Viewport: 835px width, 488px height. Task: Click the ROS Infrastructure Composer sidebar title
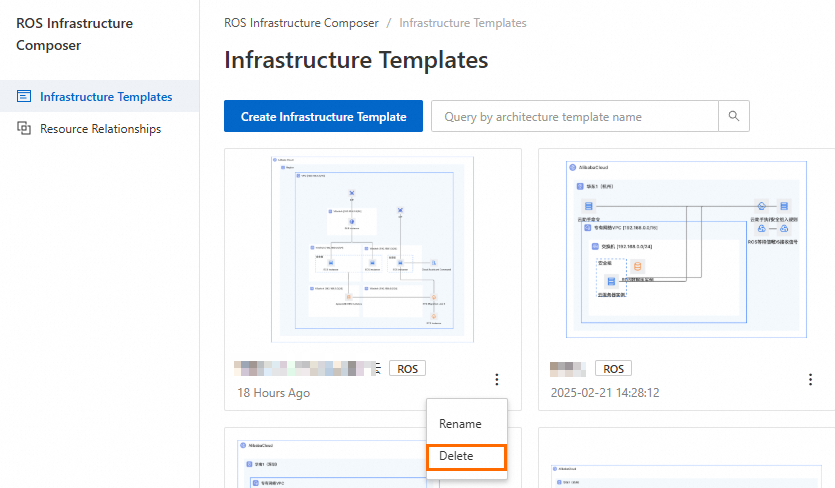pyautogui.click(x=75, y=34)
